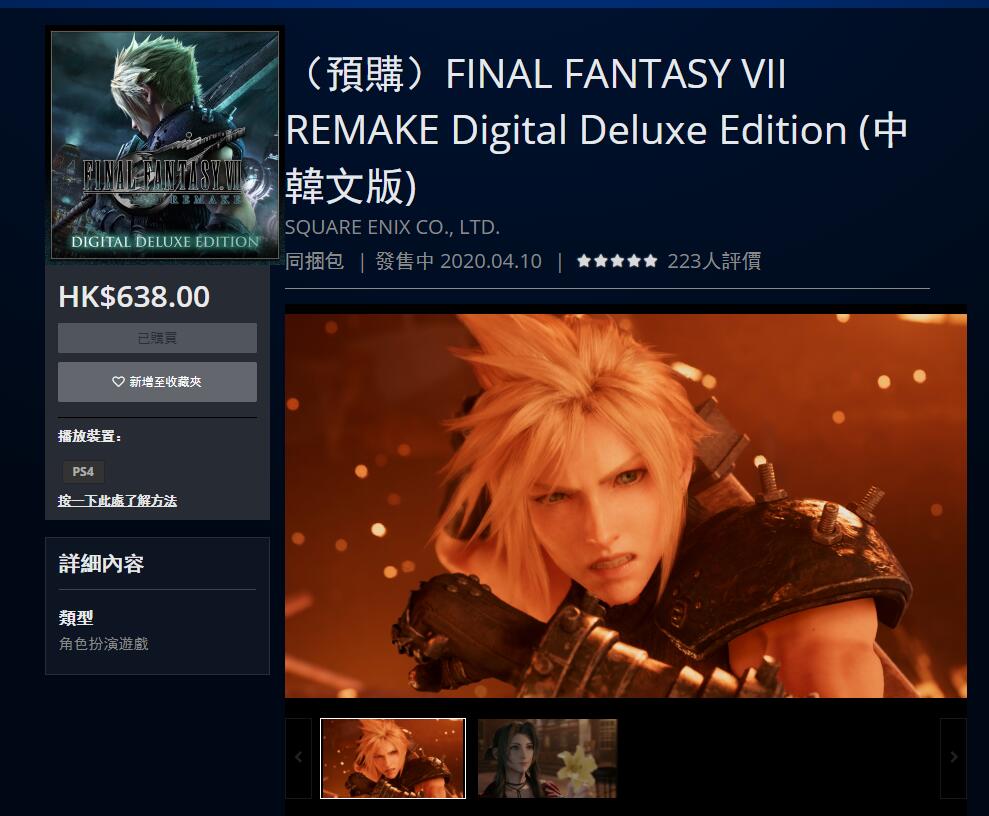This screenshot has width=989, height=816.
Task: Click the PS4 platform badge
Action: (83, 472)
